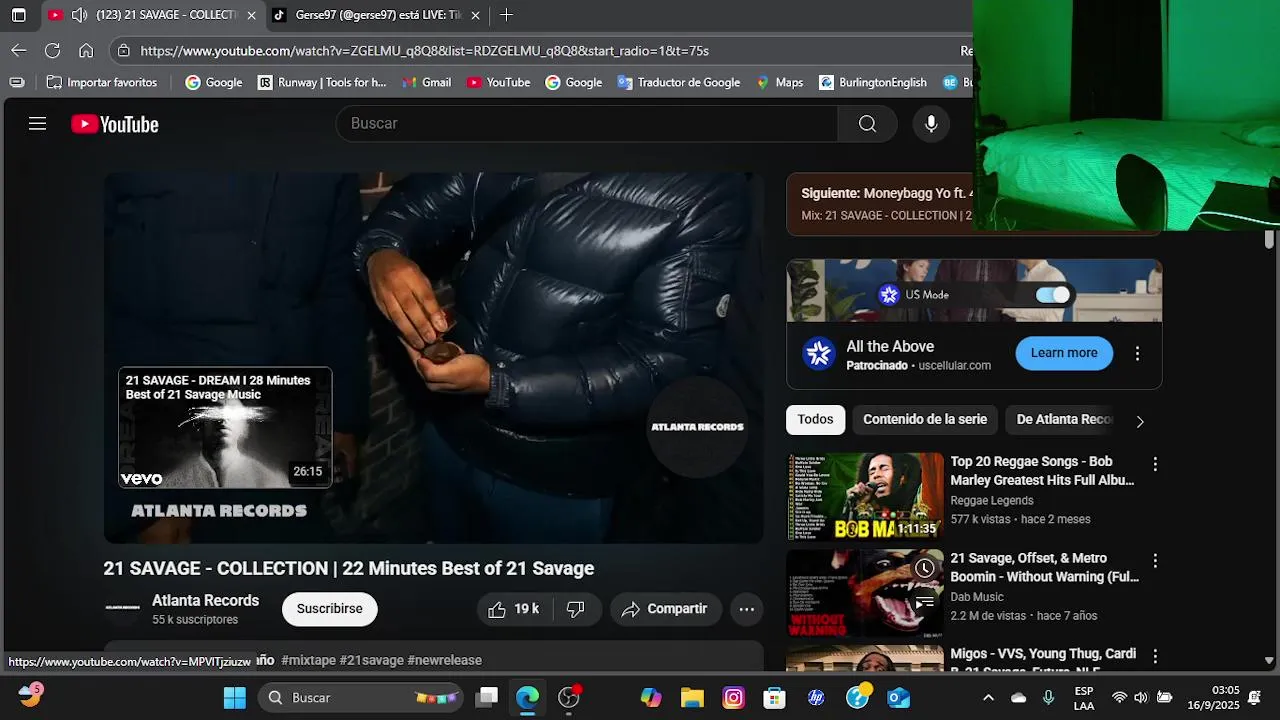Open Top 20 Reggae Songs Bob Marley thumbnail
The height and width of the screenshot is (720, 1280).
[x=865, y=497]
